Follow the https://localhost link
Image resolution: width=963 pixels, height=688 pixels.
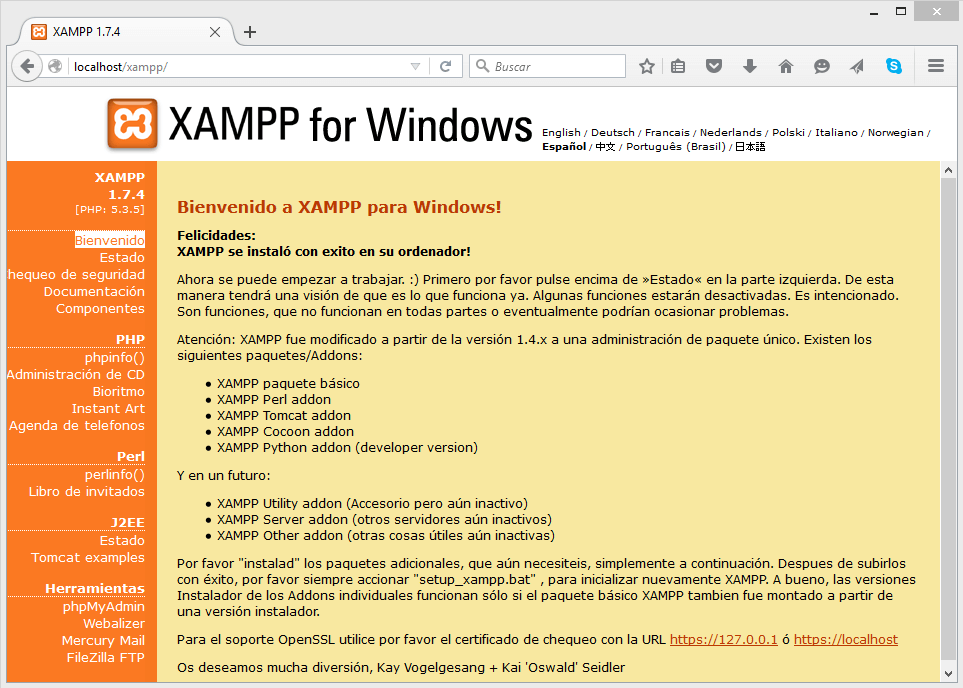click(846, 639)
